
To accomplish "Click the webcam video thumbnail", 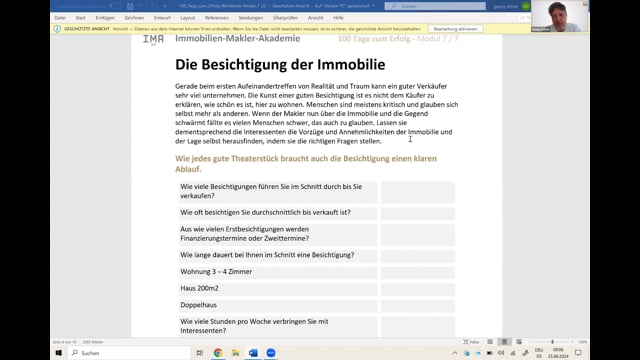I will tap(559, 16).
